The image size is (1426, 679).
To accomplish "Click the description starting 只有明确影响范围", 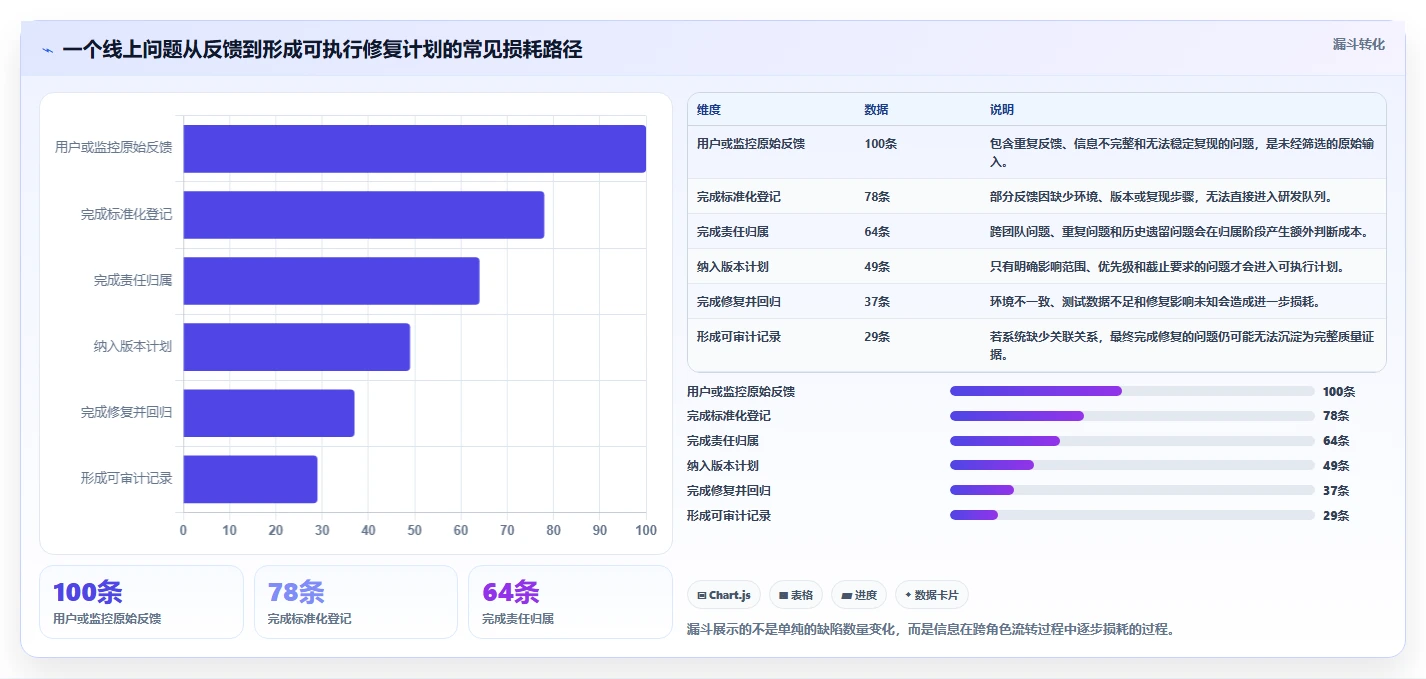I will 1166,267.
